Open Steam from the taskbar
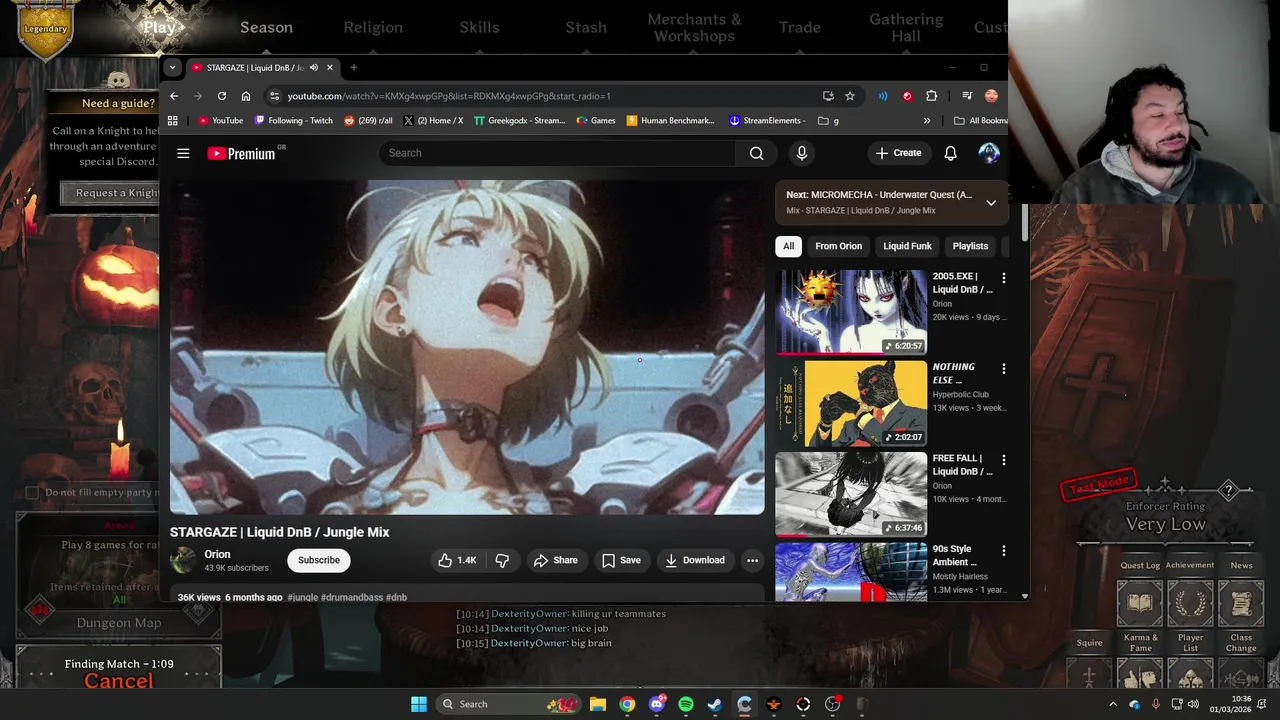Screen dimensions: 1280x720 pos(715,704)
